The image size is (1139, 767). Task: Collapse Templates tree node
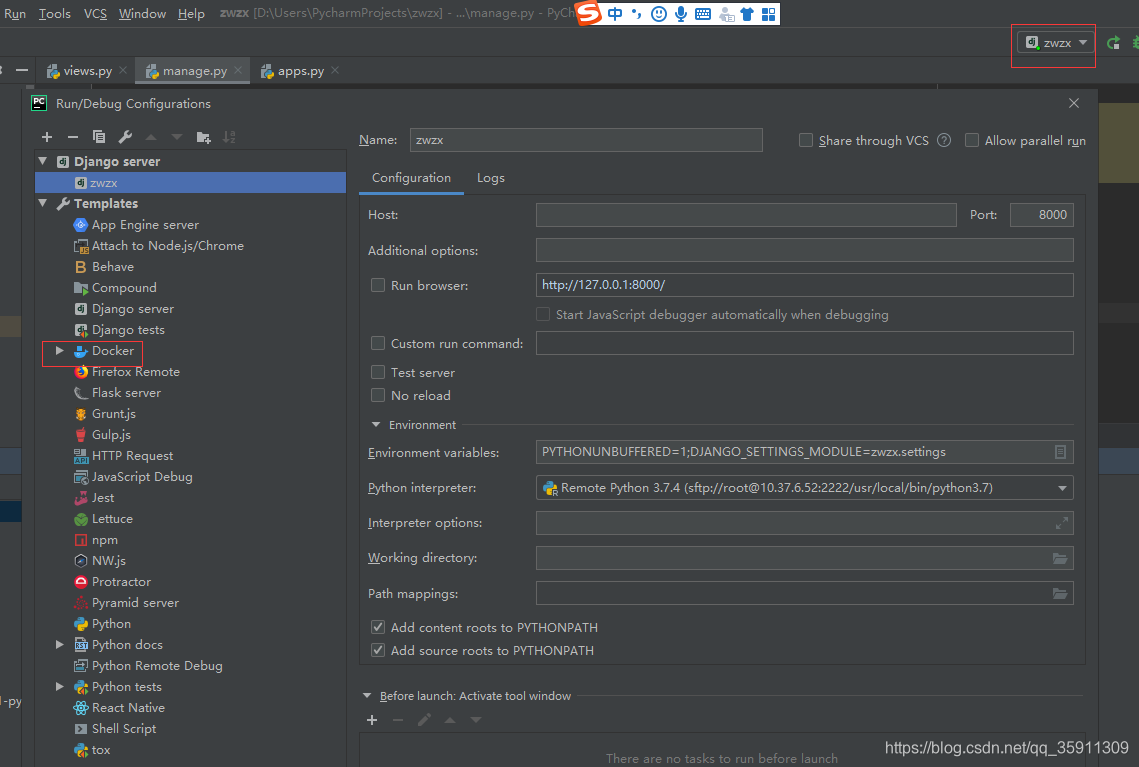tap(43, 203)
